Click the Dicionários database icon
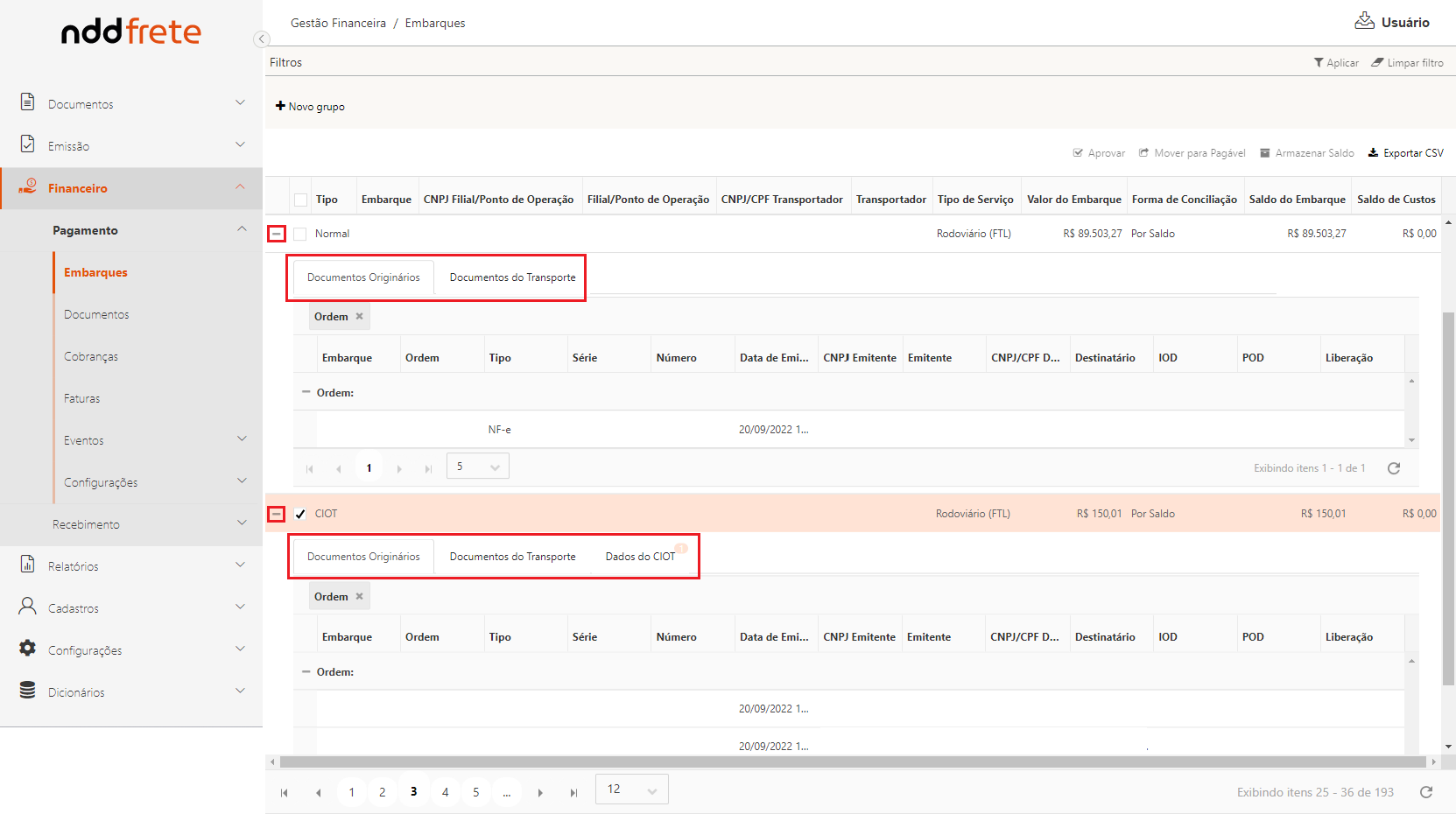 [x=28, y=691]
